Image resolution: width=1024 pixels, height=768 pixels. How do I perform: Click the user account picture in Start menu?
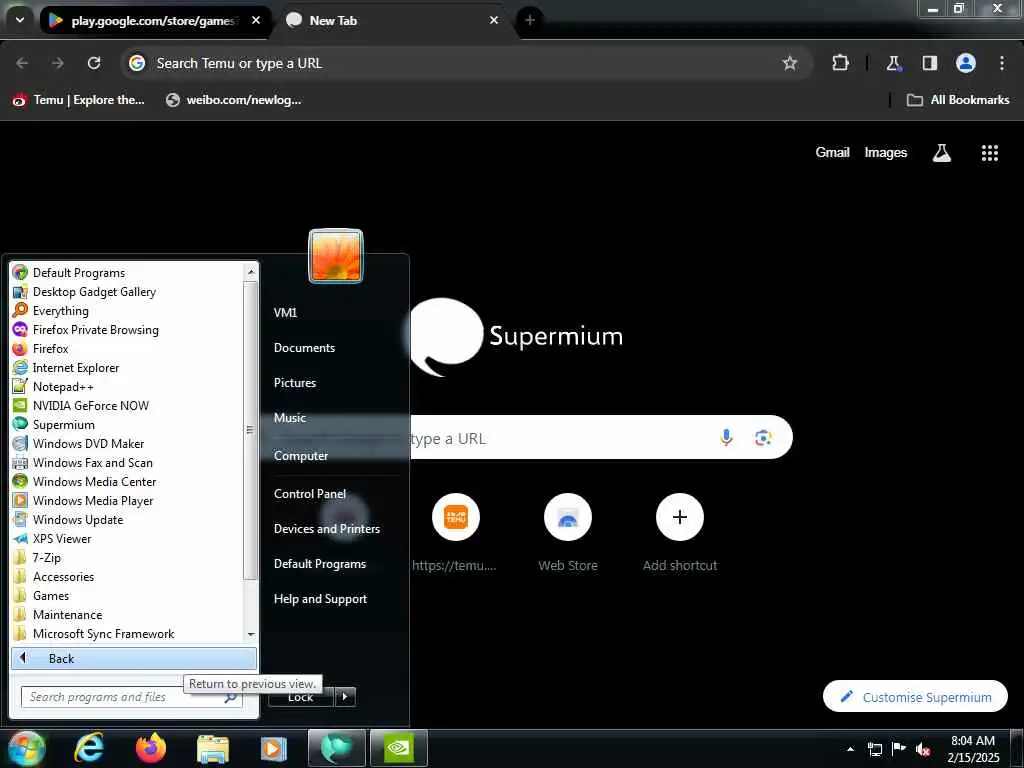pyautogui.click(x=336, y=256)
